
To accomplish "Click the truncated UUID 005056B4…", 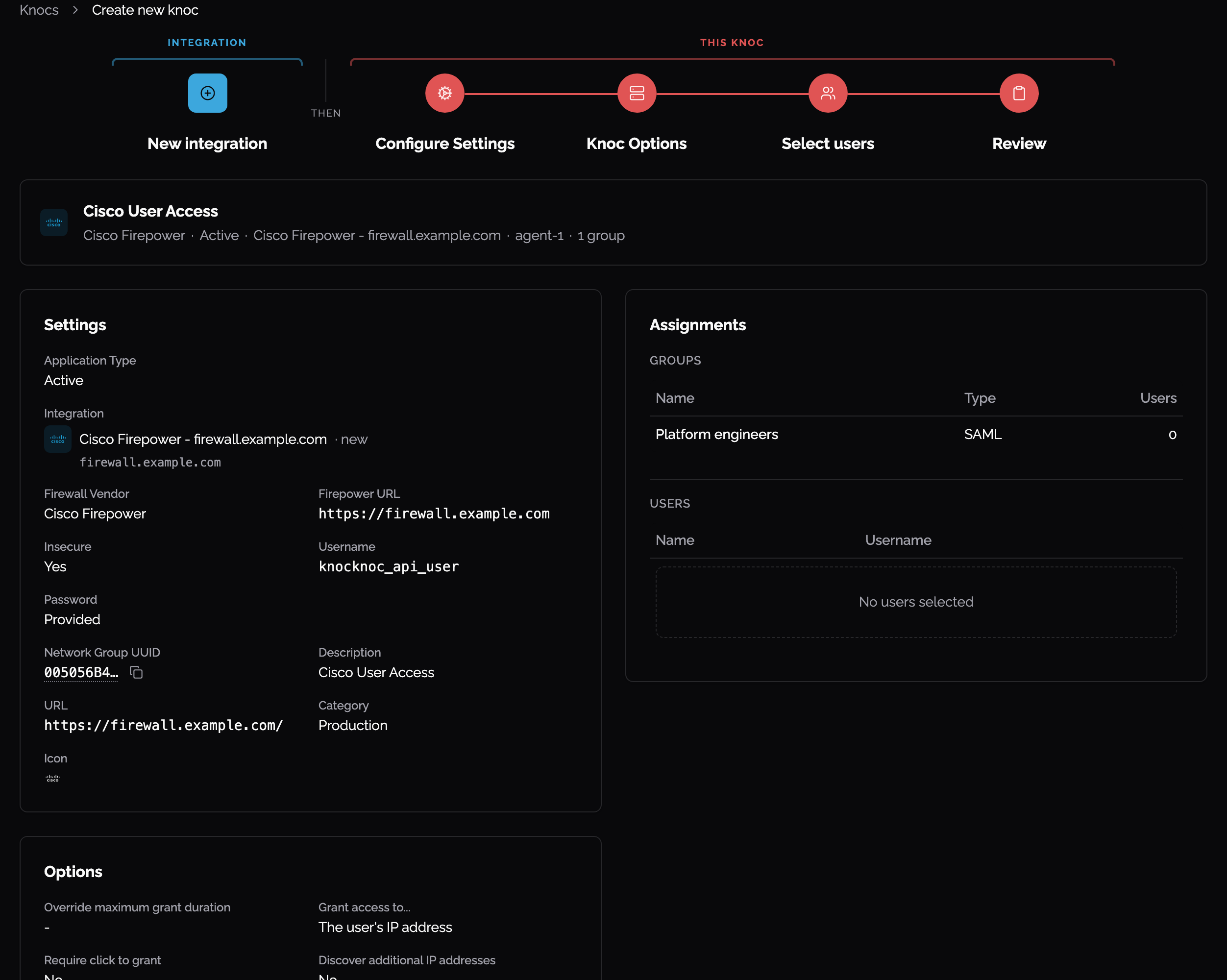I will click(81, 672).
